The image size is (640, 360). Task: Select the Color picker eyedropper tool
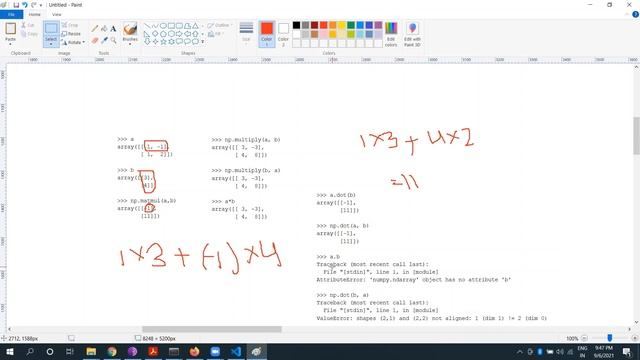point(104,40)
